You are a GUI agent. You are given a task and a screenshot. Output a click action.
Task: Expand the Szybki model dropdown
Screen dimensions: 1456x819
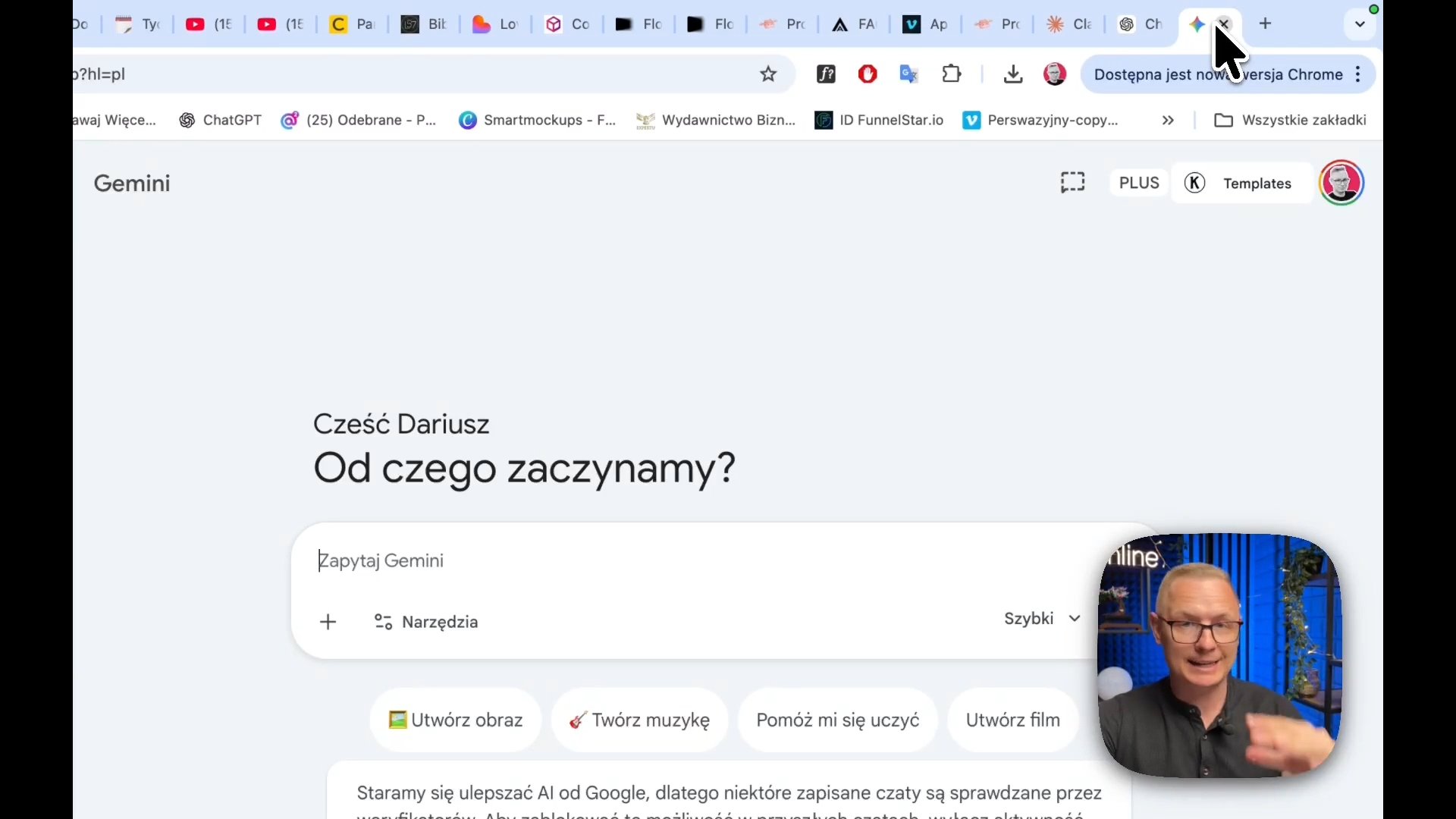(x=1042, y=619)
